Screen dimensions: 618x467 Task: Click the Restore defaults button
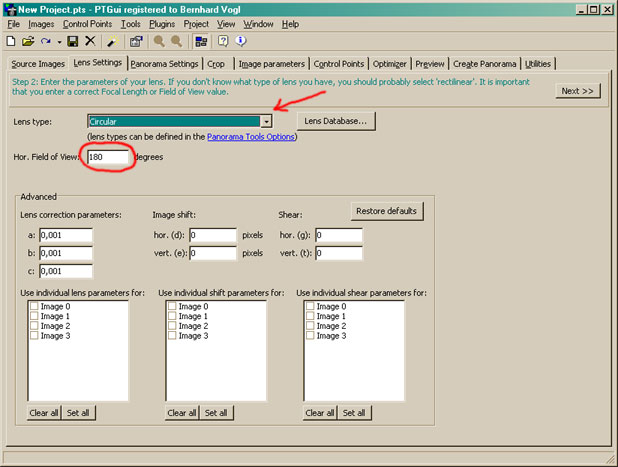(x=388, y=211)
